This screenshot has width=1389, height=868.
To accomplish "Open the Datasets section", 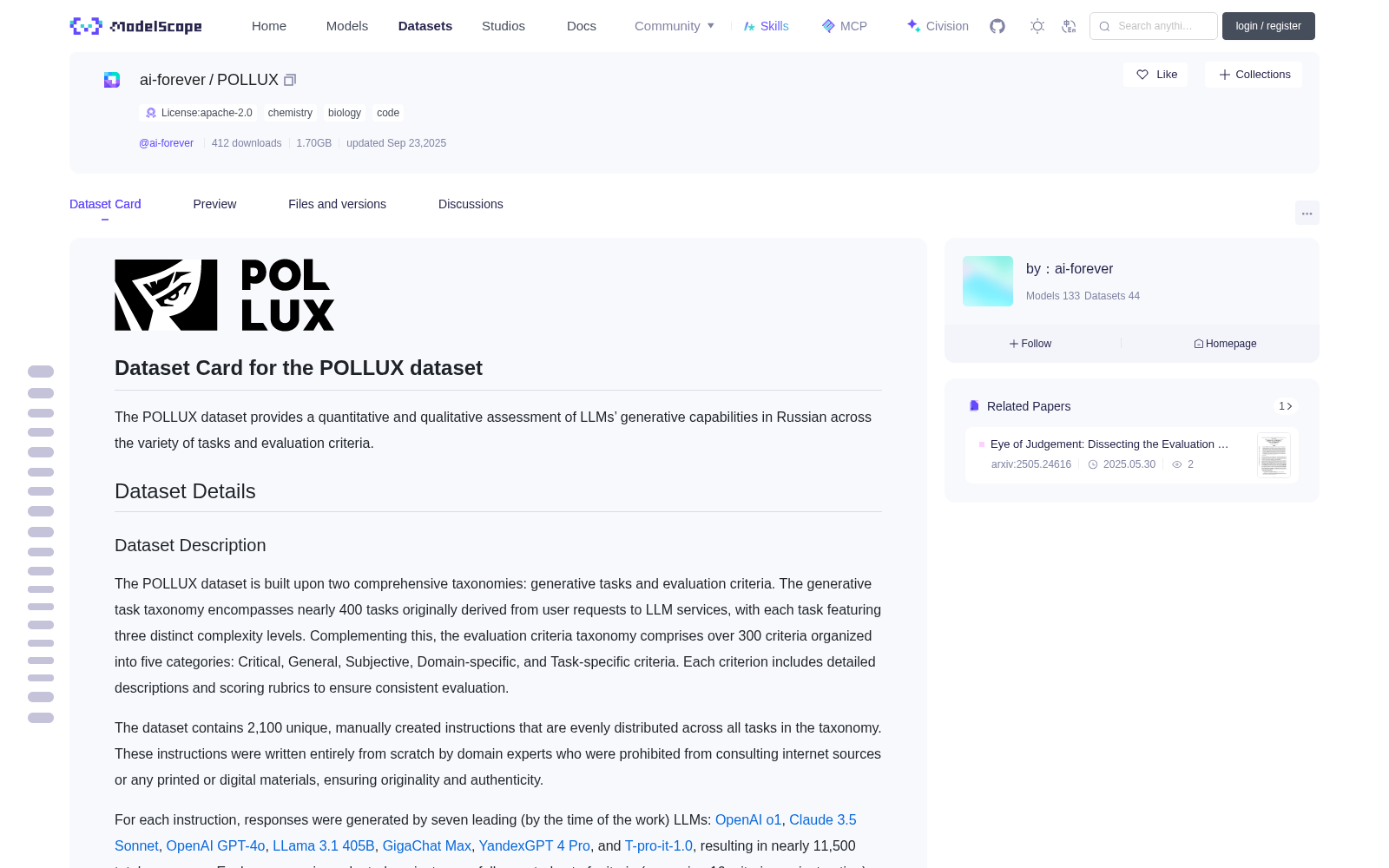I will (425, 26).
